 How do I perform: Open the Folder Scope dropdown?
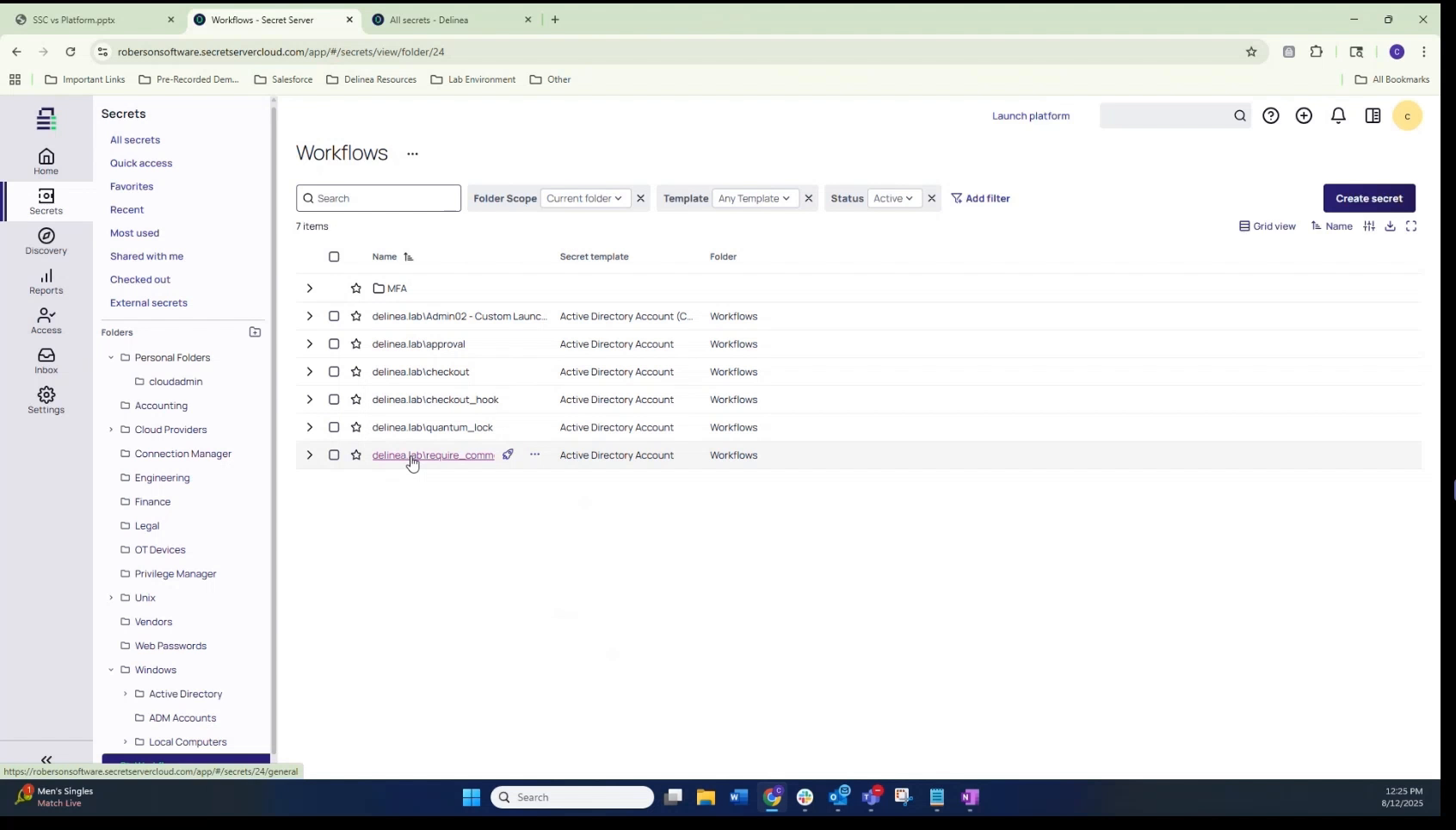click(x=586, y=198)
